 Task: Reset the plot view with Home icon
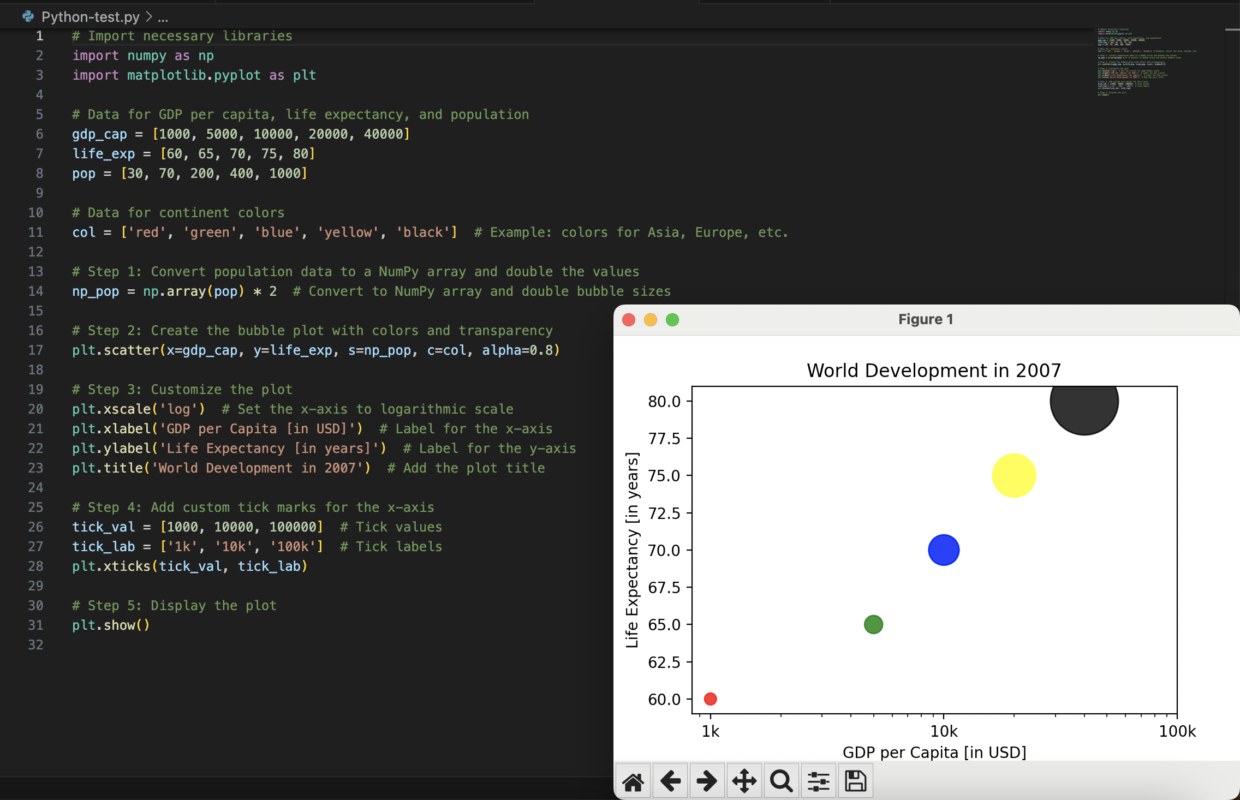click(x=633, y=781)
